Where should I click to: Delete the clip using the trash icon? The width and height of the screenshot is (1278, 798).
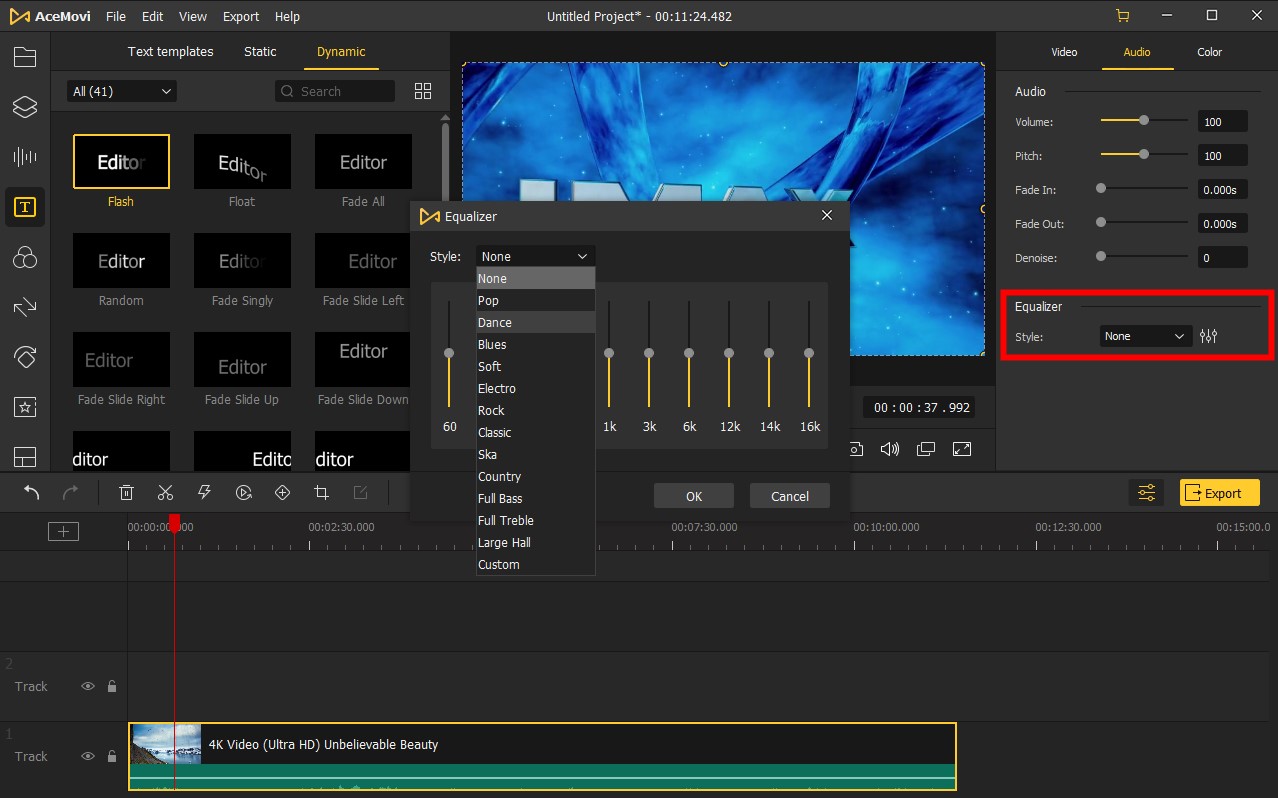coord(126,492)
